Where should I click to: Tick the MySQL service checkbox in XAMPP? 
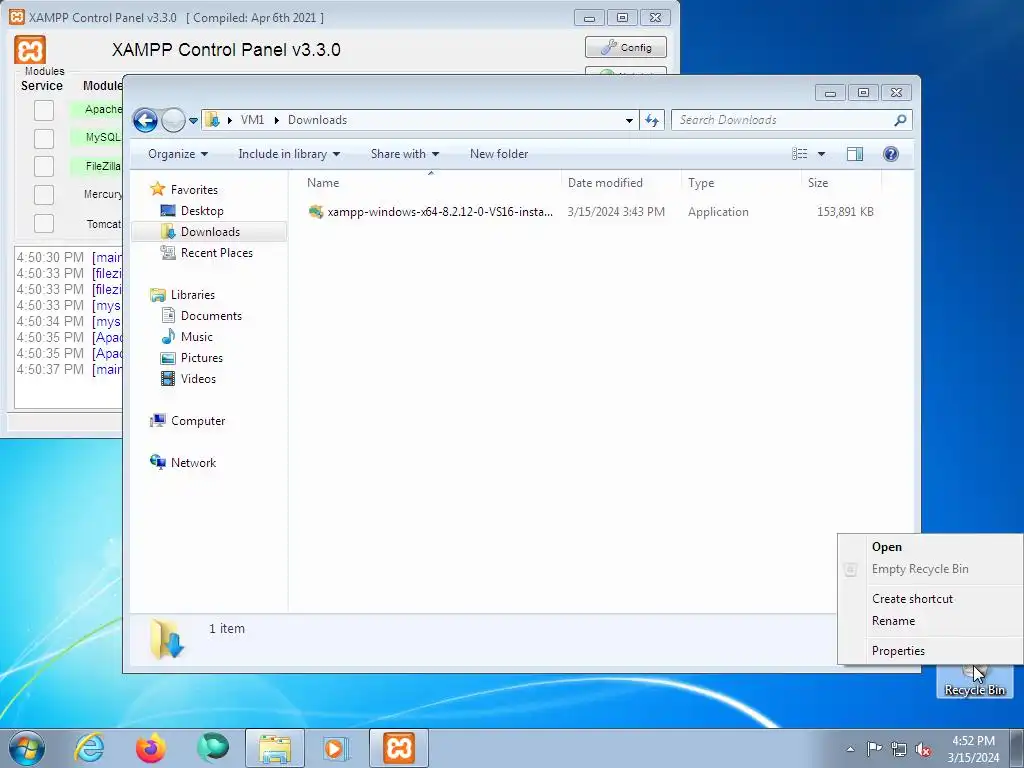click(44, 138)
